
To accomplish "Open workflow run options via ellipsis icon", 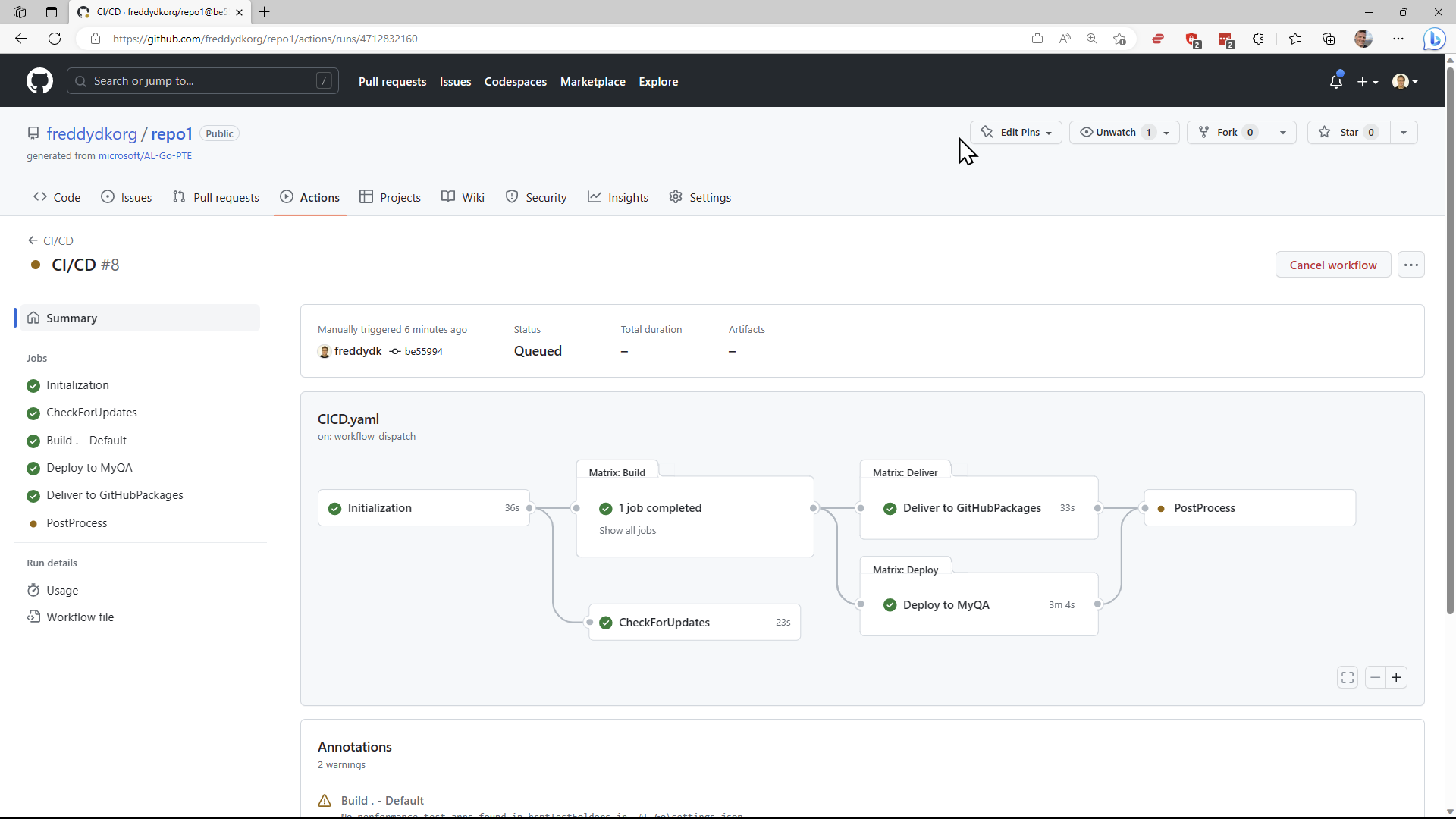I will tap(1411, 265).
